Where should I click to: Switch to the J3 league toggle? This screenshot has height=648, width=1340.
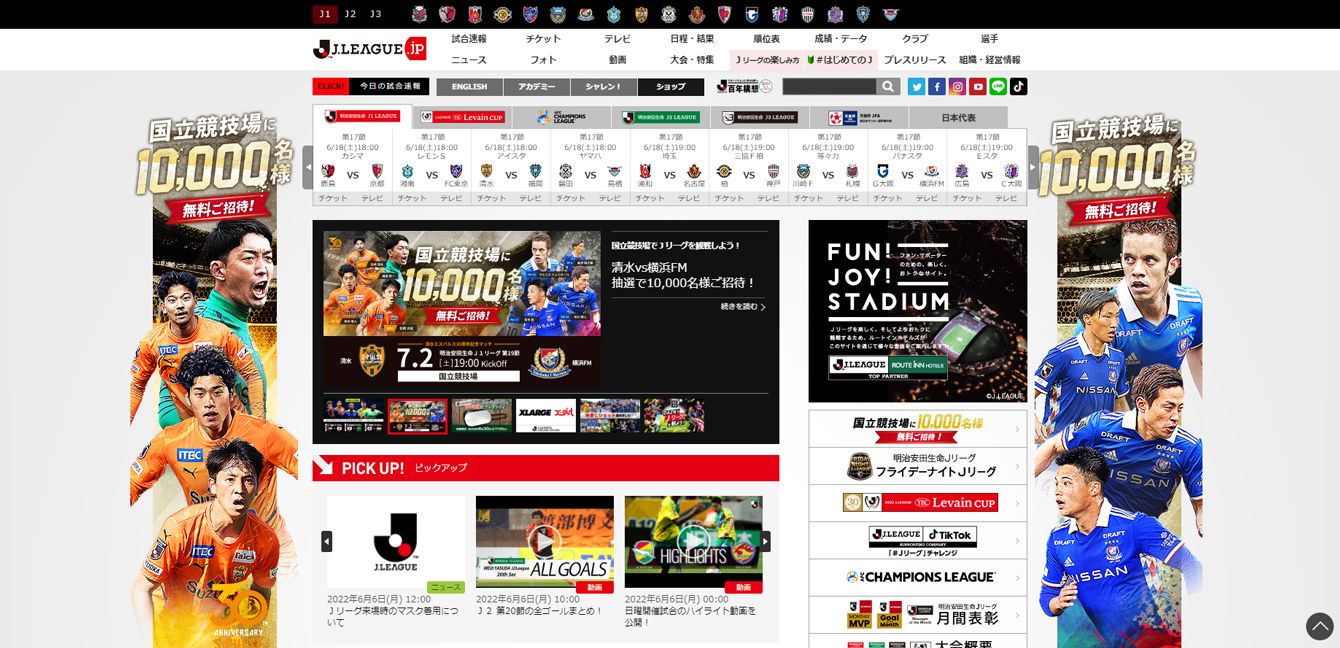(x=376, y=14)
